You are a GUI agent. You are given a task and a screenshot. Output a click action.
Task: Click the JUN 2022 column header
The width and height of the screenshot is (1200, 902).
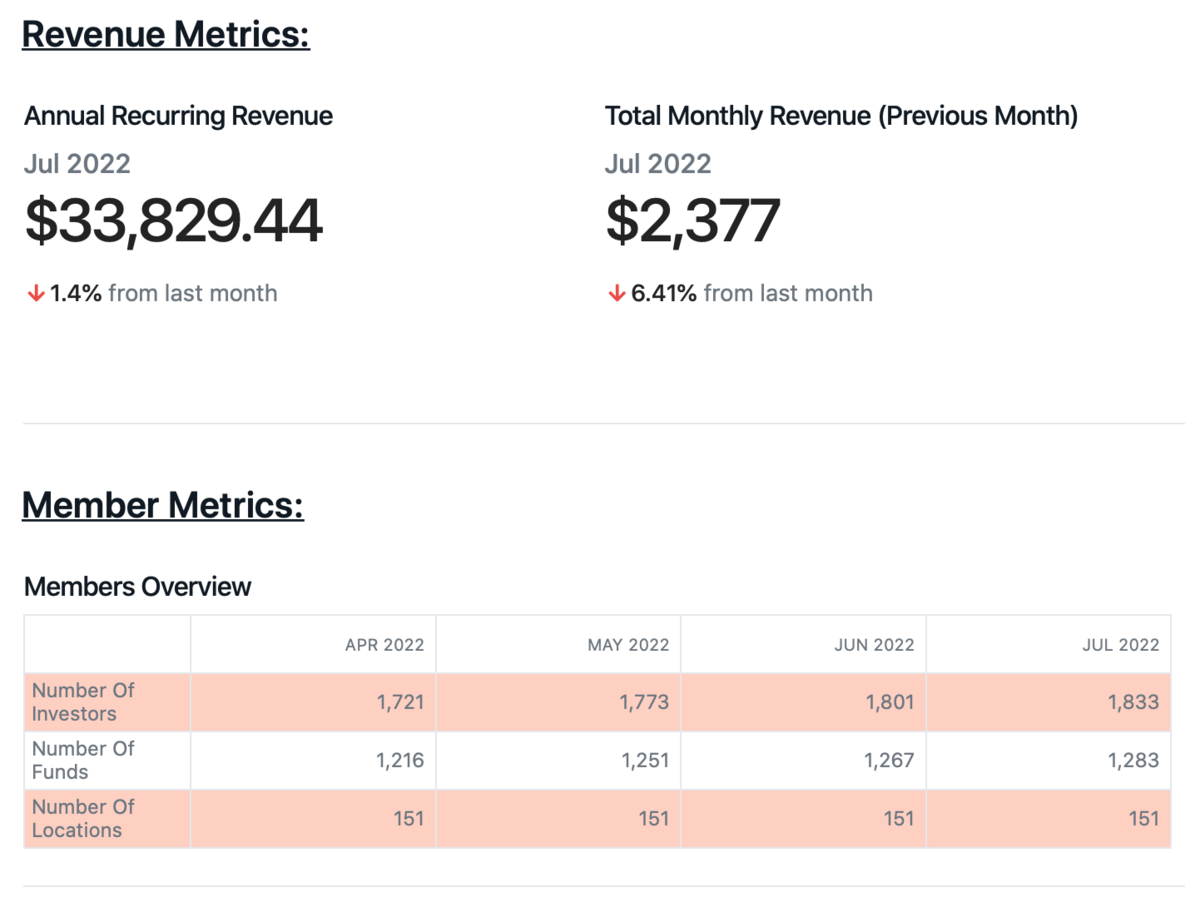point(874,645)
